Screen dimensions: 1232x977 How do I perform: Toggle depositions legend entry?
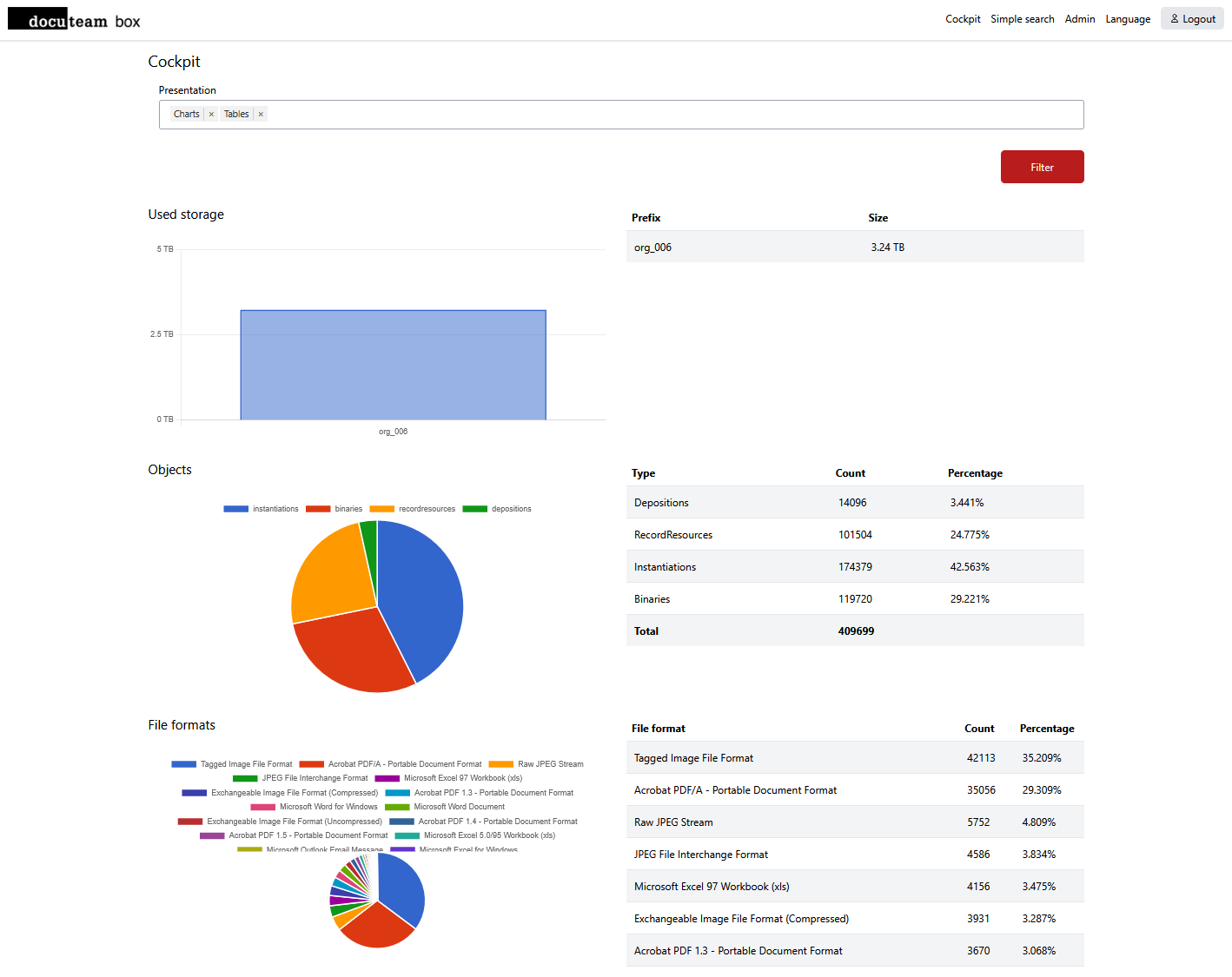[497, 509]
